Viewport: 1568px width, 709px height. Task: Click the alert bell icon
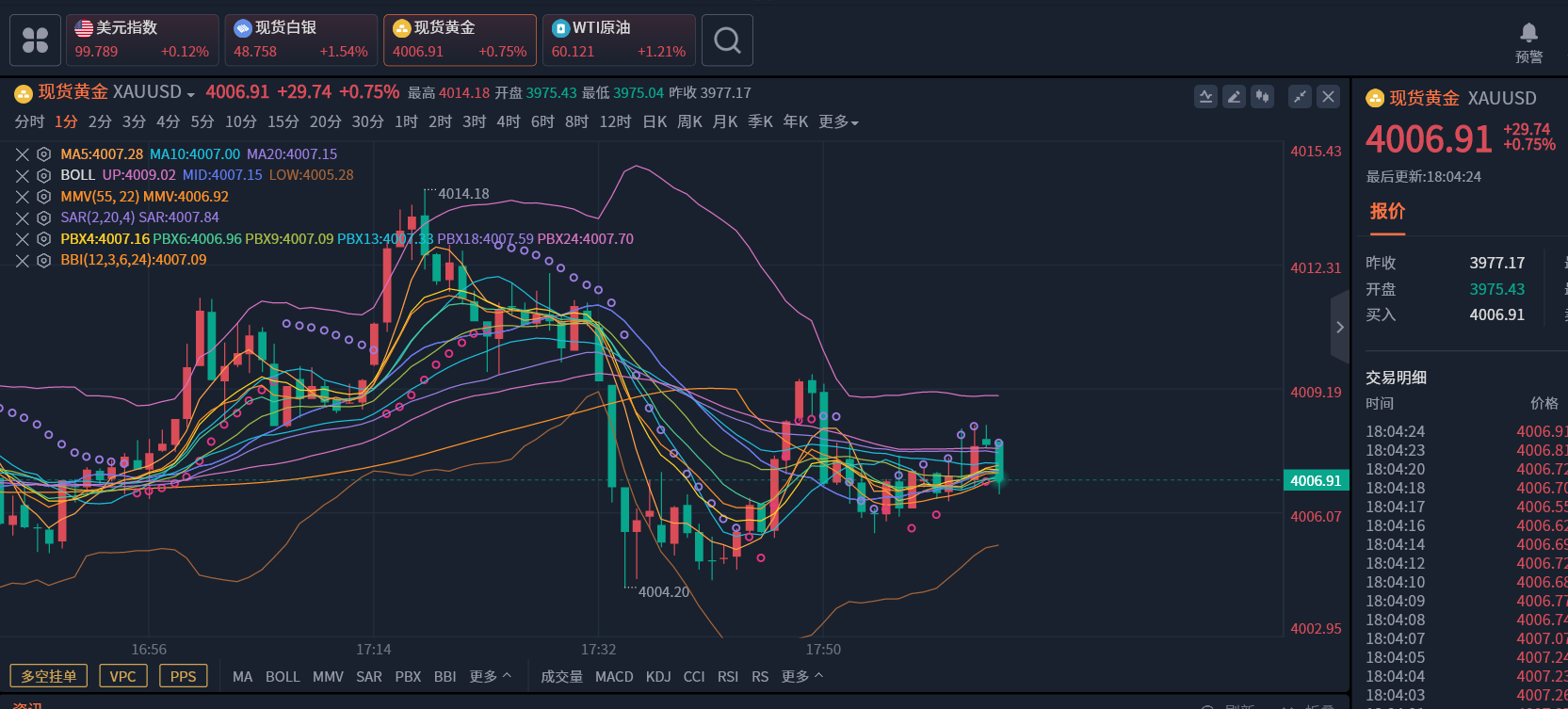tap(1528, 34)
